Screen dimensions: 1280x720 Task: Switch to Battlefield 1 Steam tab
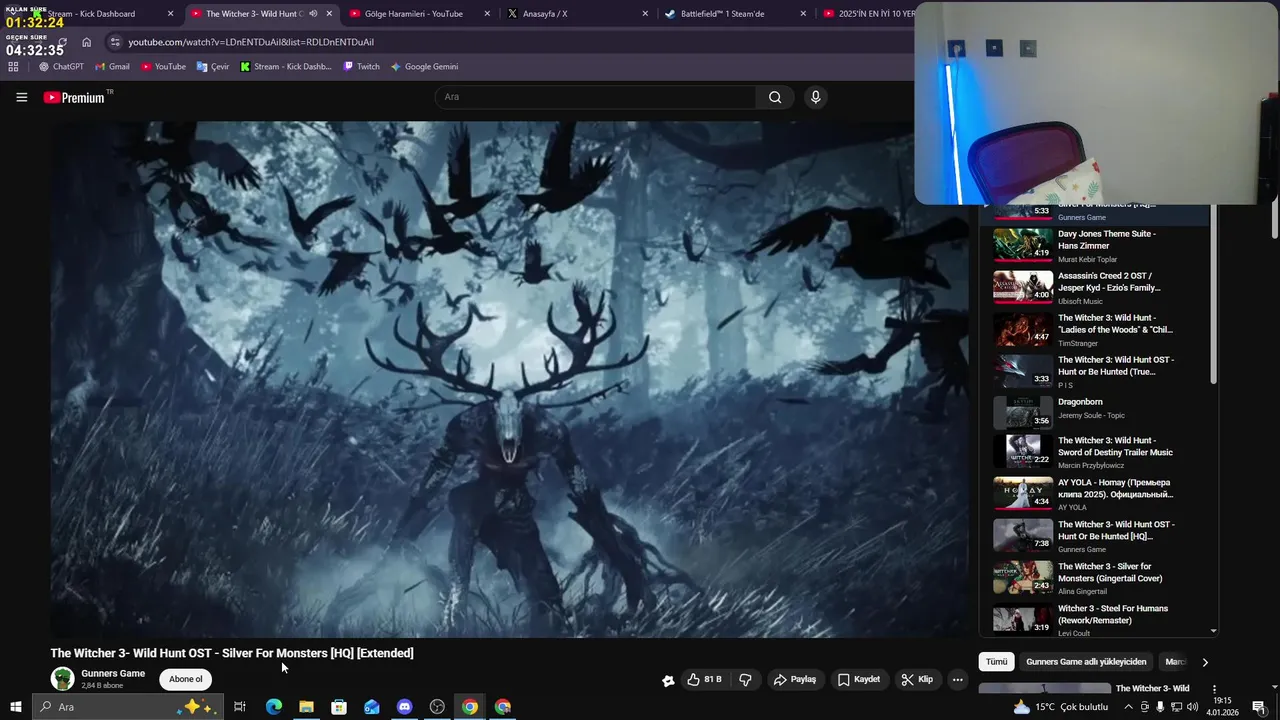pos(733,14)
